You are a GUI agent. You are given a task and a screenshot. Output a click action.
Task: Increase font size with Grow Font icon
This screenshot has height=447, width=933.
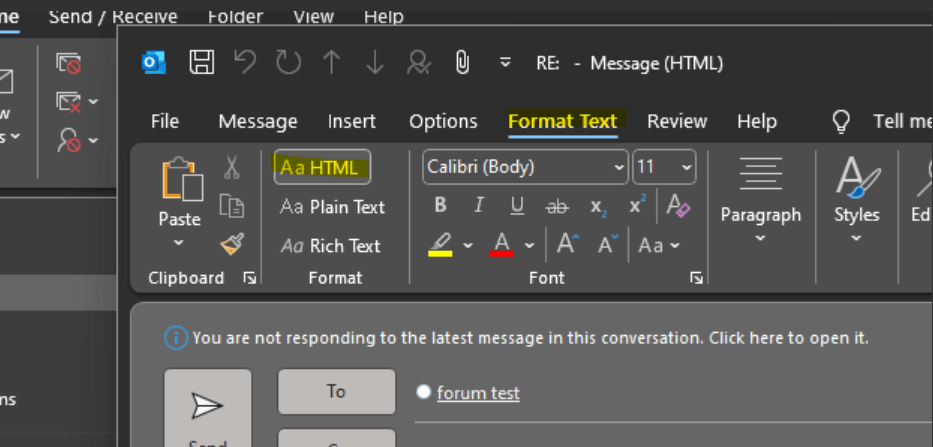(x=568, y=244)
